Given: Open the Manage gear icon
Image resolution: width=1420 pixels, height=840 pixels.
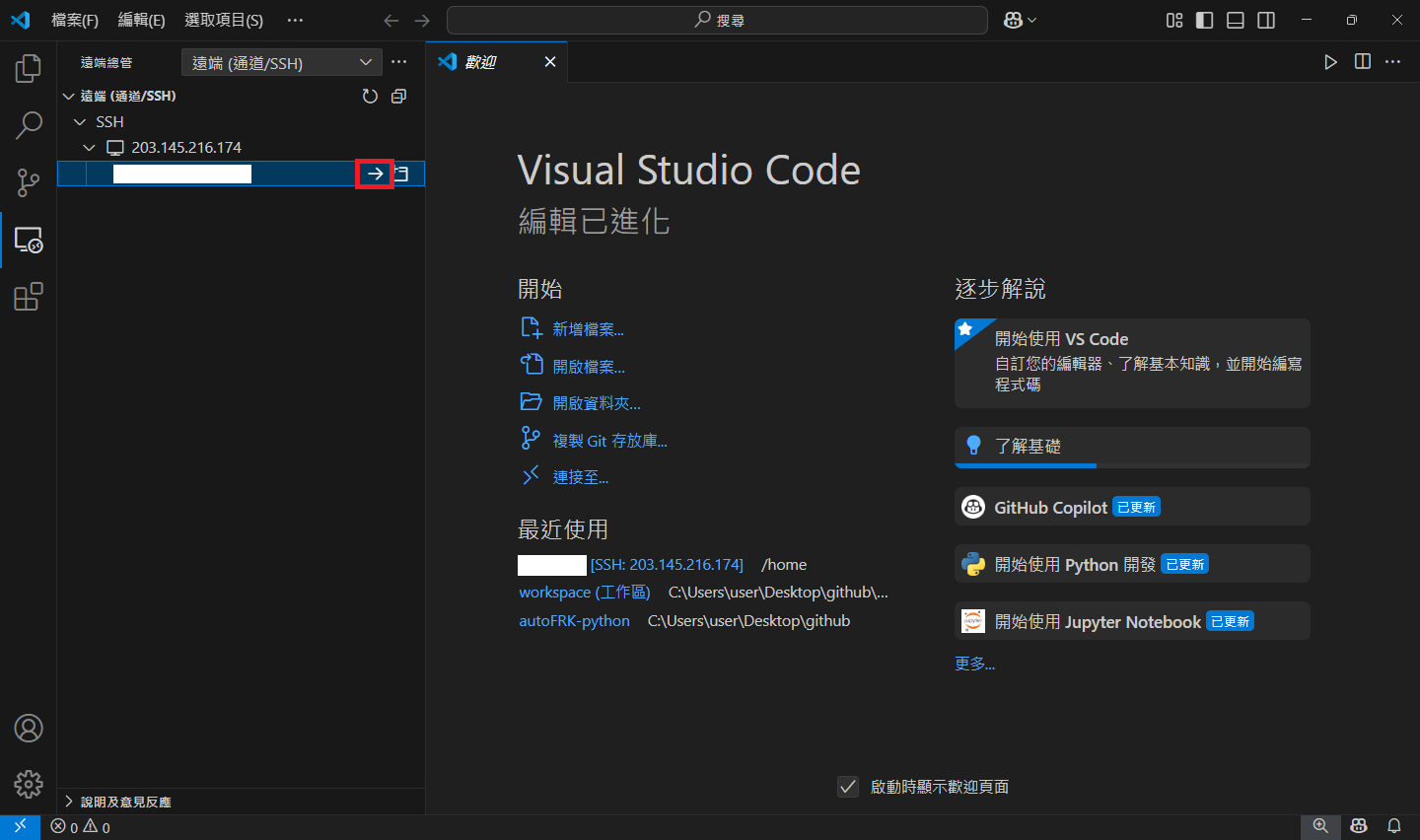Looking at the screenshot, I should click(x=29, y=784).
